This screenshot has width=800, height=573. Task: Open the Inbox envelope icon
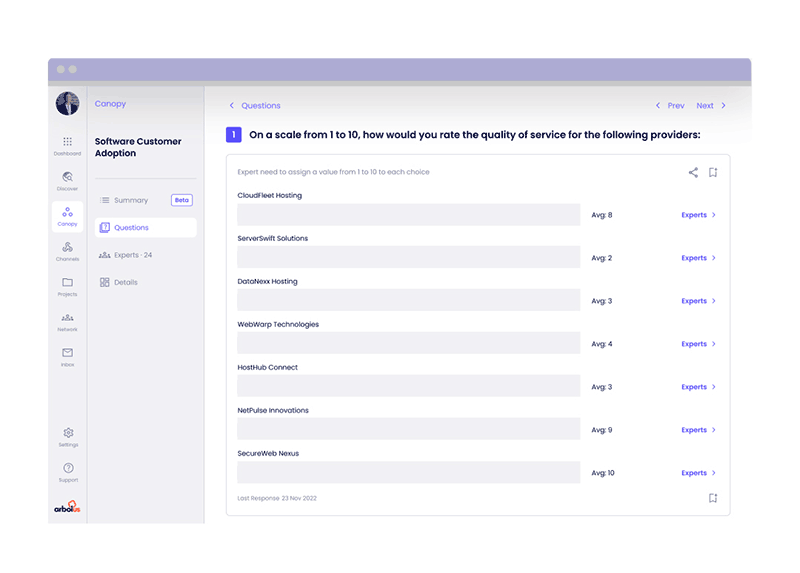click(67, 353)
